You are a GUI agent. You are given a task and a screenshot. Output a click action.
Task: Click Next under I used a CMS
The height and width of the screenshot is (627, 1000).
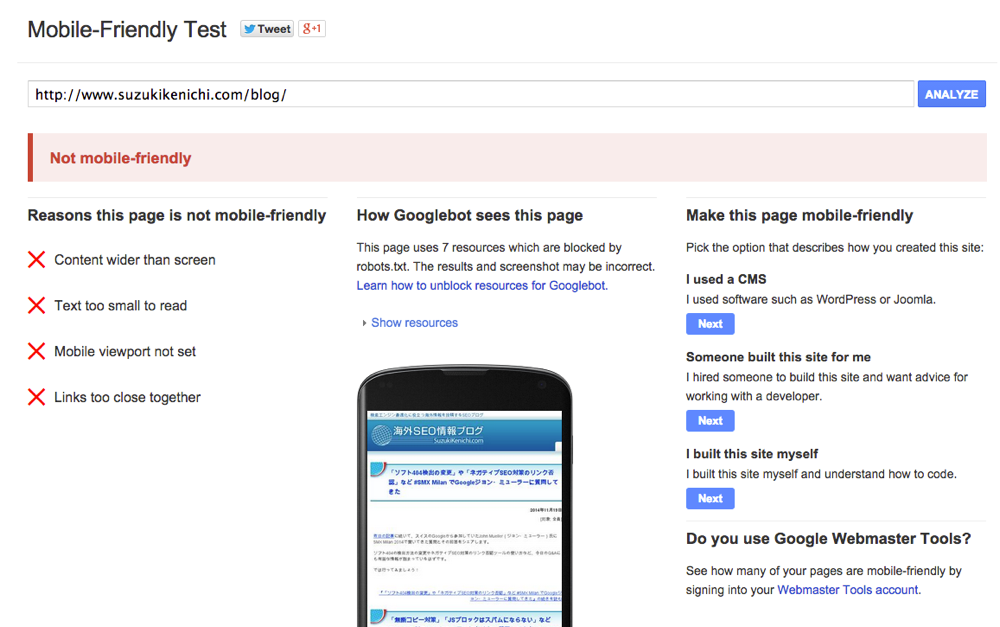(x=710, y=324)
